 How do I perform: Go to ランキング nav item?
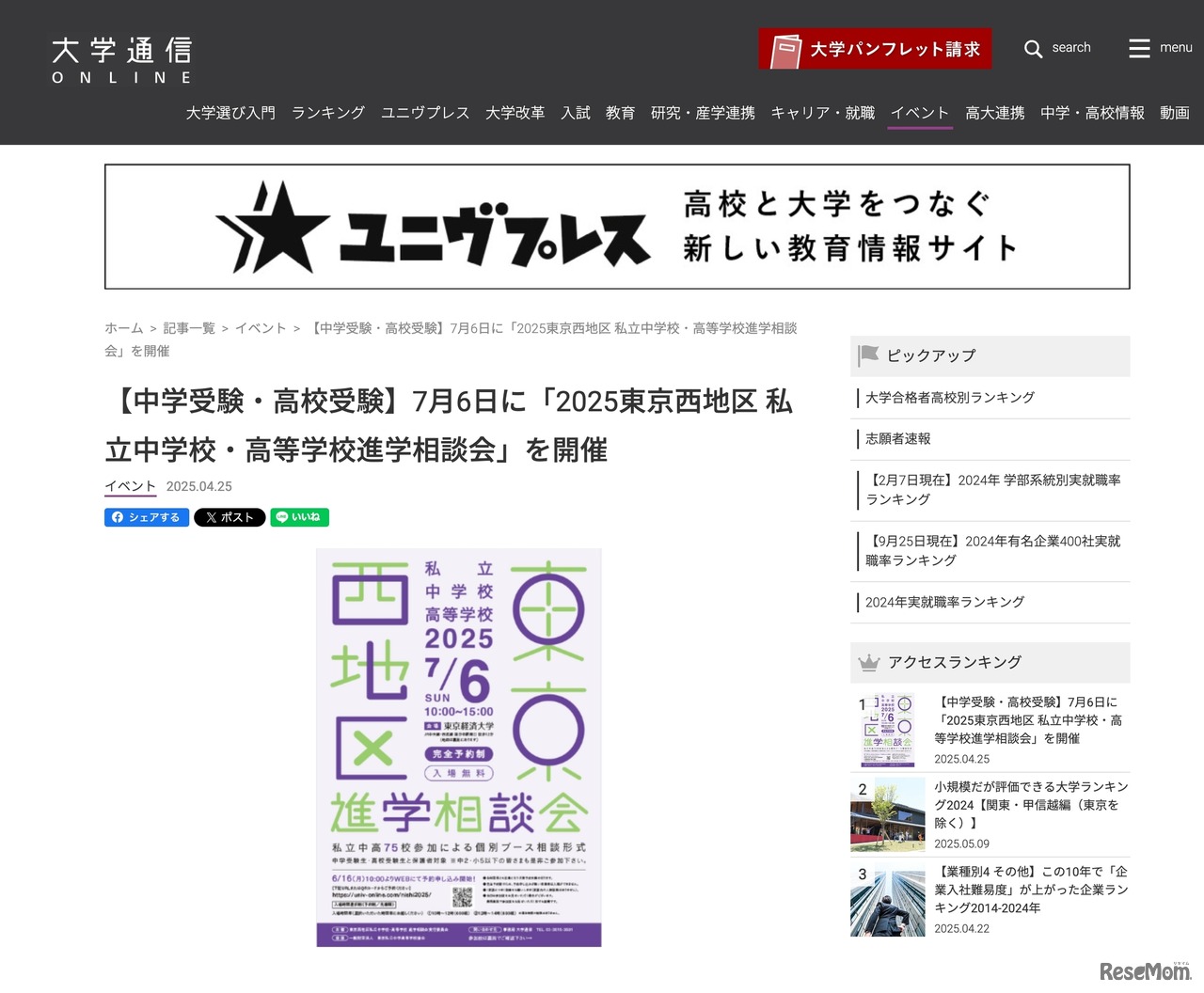tap(328, 113)
